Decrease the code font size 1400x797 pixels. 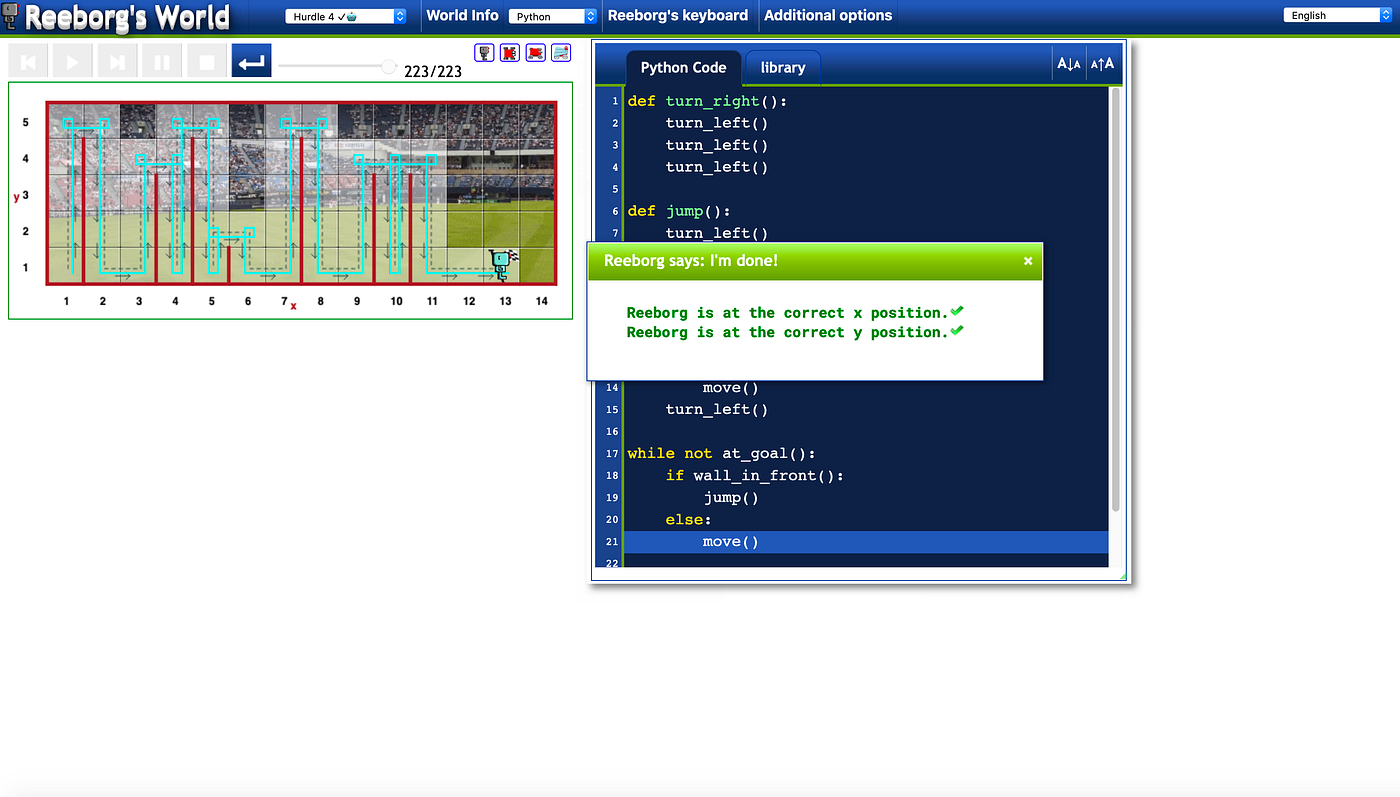tap(1069, 63)
